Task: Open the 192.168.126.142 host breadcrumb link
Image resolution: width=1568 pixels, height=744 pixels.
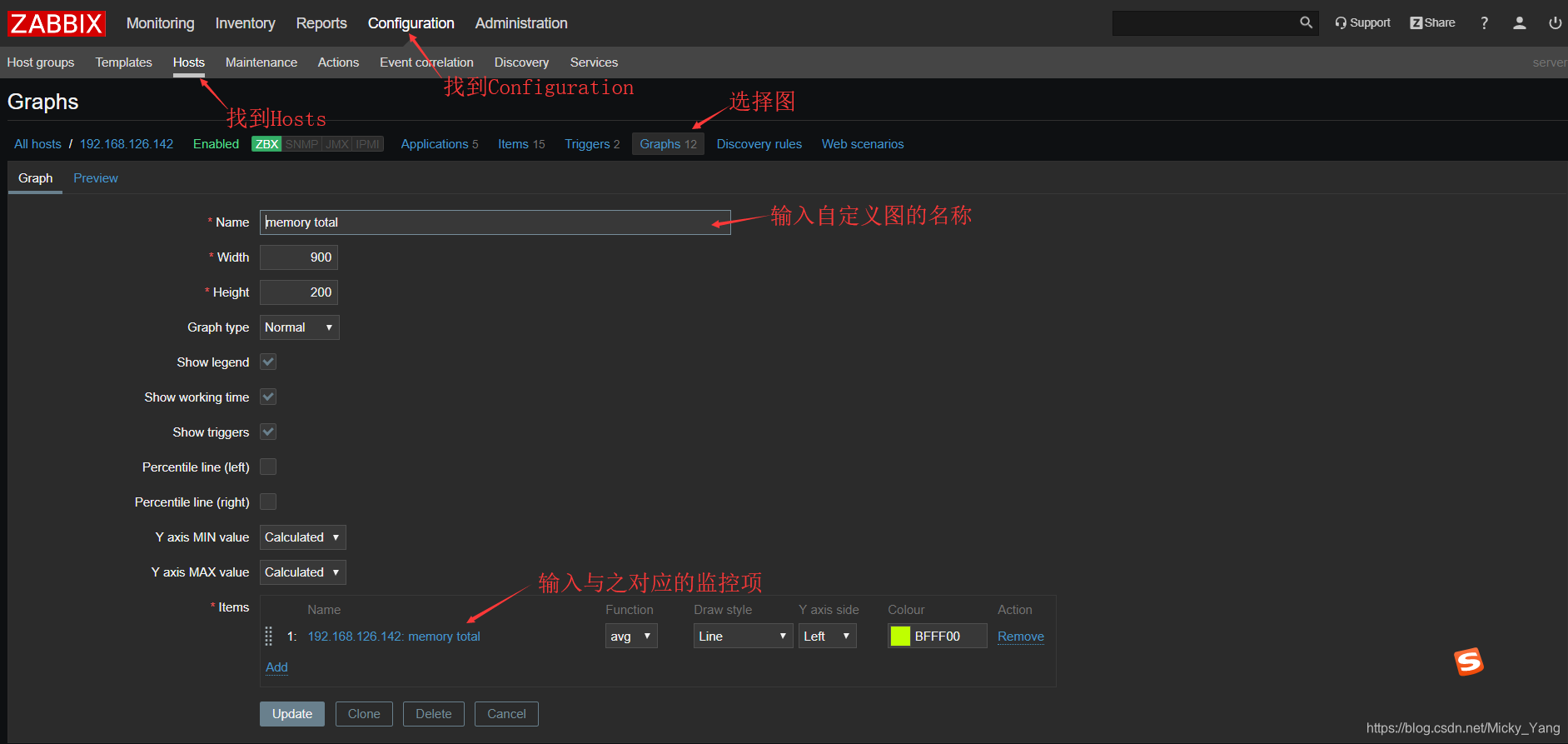Action: pos(127,144)
